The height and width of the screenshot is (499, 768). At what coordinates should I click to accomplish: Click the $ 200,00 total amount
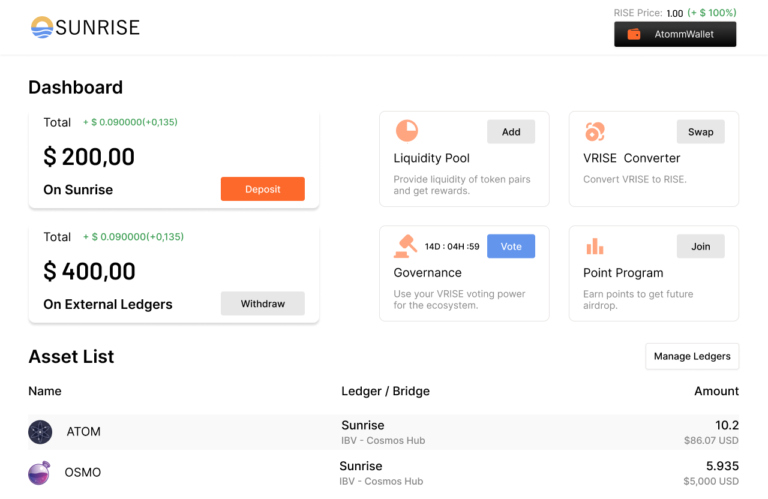pos(89,157)
